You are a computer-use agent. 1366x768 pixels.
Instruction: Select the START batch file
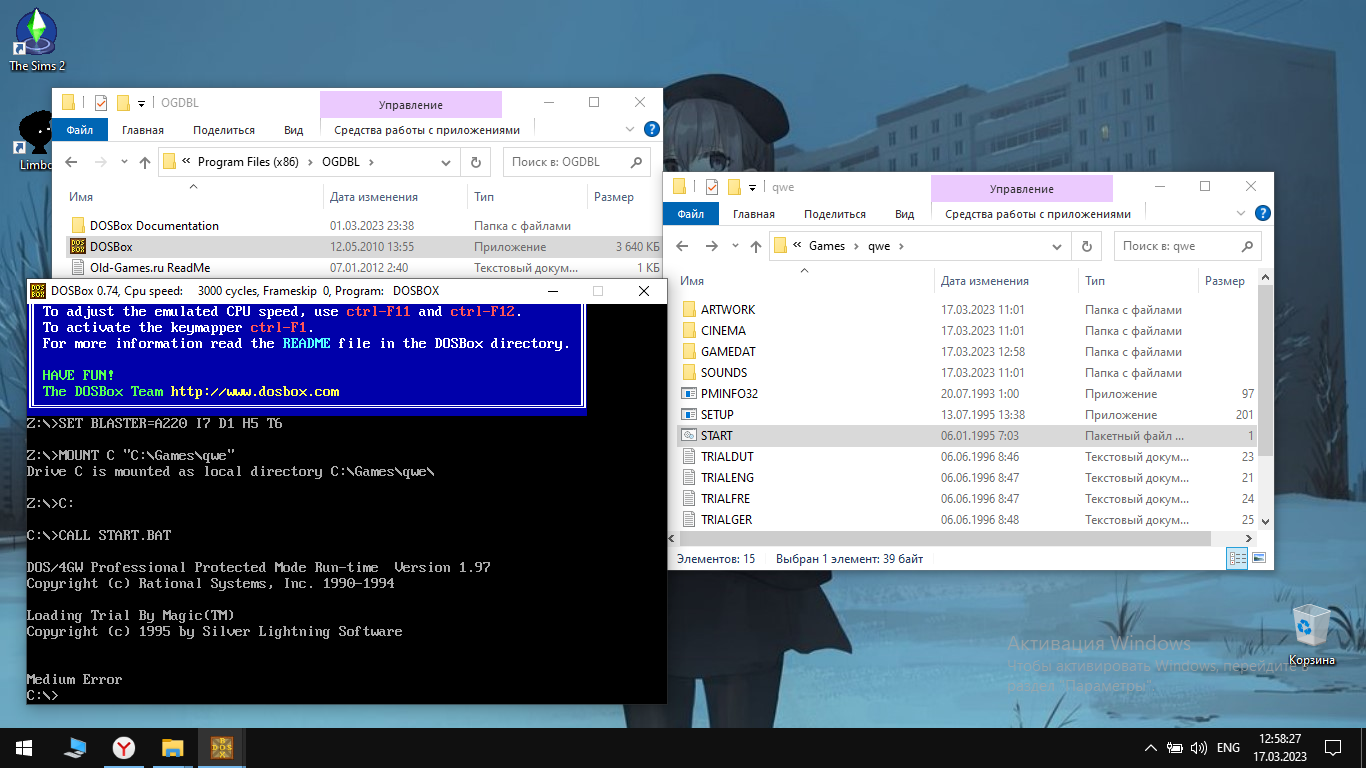(716, 436)
